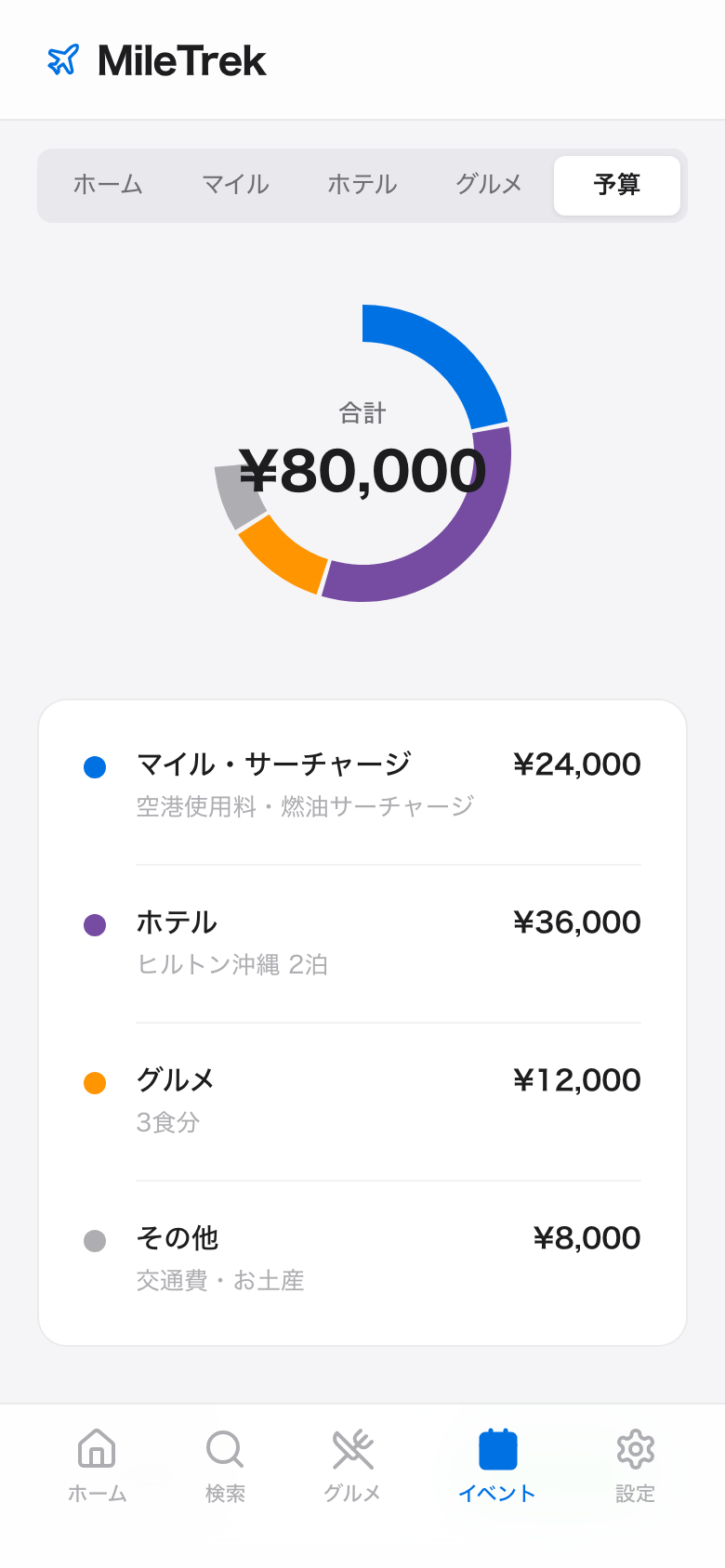This screenshot has width=725, height=1568.
Task: Open Home via bottom house icon
Action: click(97, 1449)
